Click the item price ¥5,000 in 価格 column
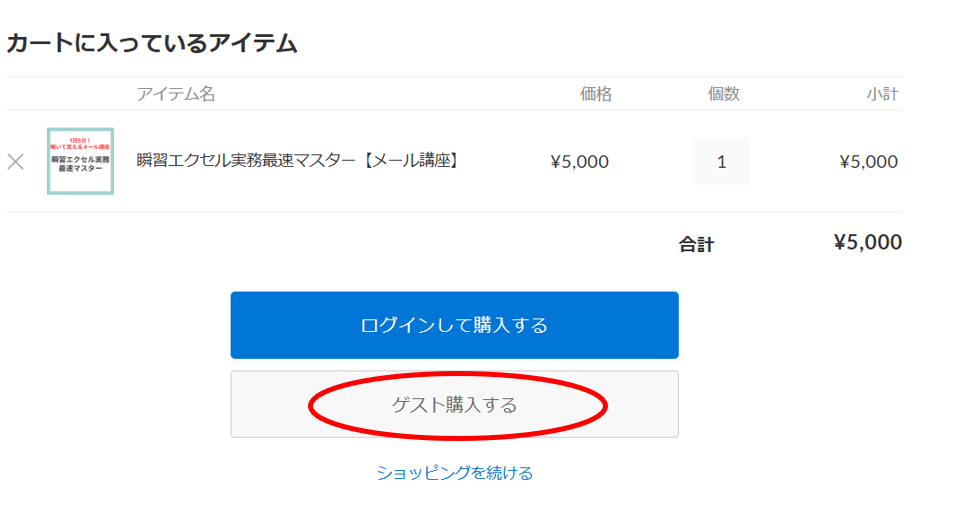 click(579, 162)
